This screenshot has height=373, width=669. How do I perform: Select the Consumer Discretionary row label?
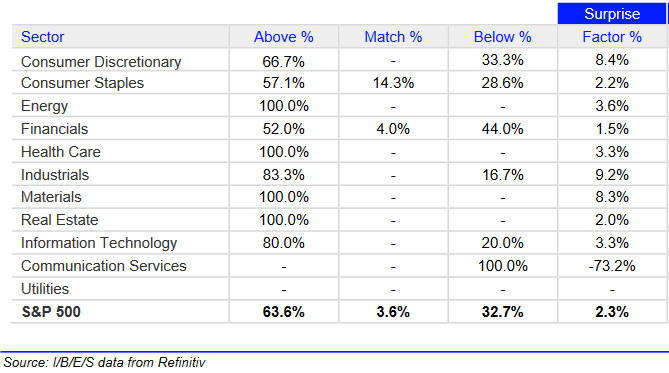(x=101, y=62)
